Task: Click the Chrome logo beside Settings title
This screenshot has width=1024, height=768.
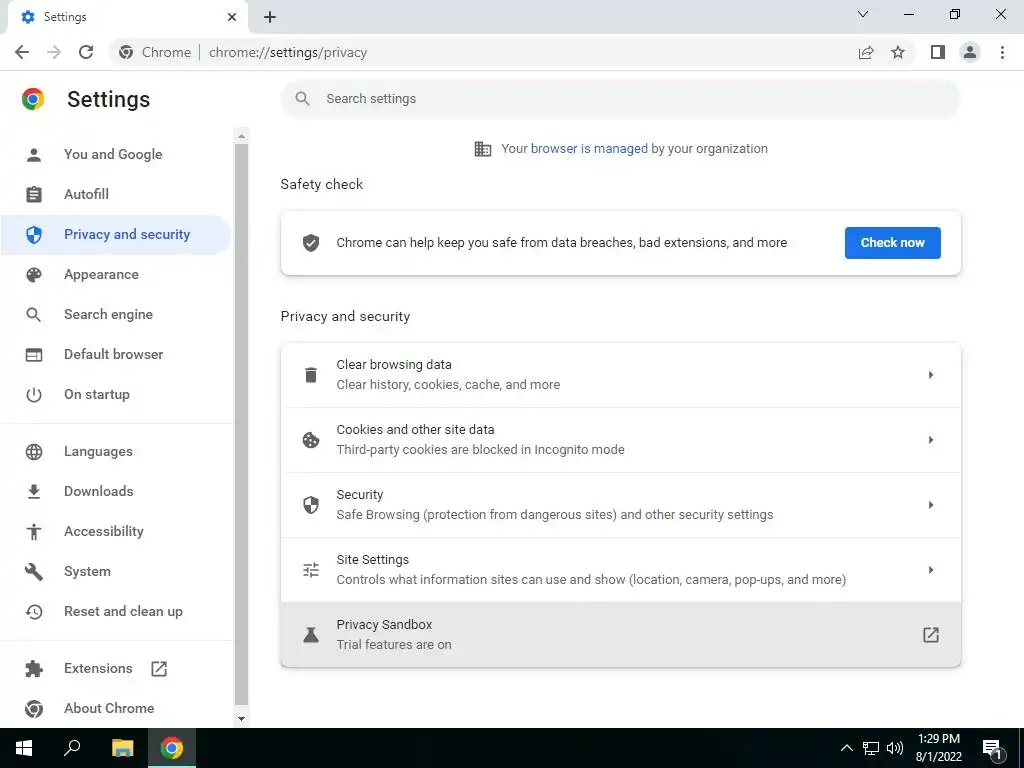Action: pos(33,99)
